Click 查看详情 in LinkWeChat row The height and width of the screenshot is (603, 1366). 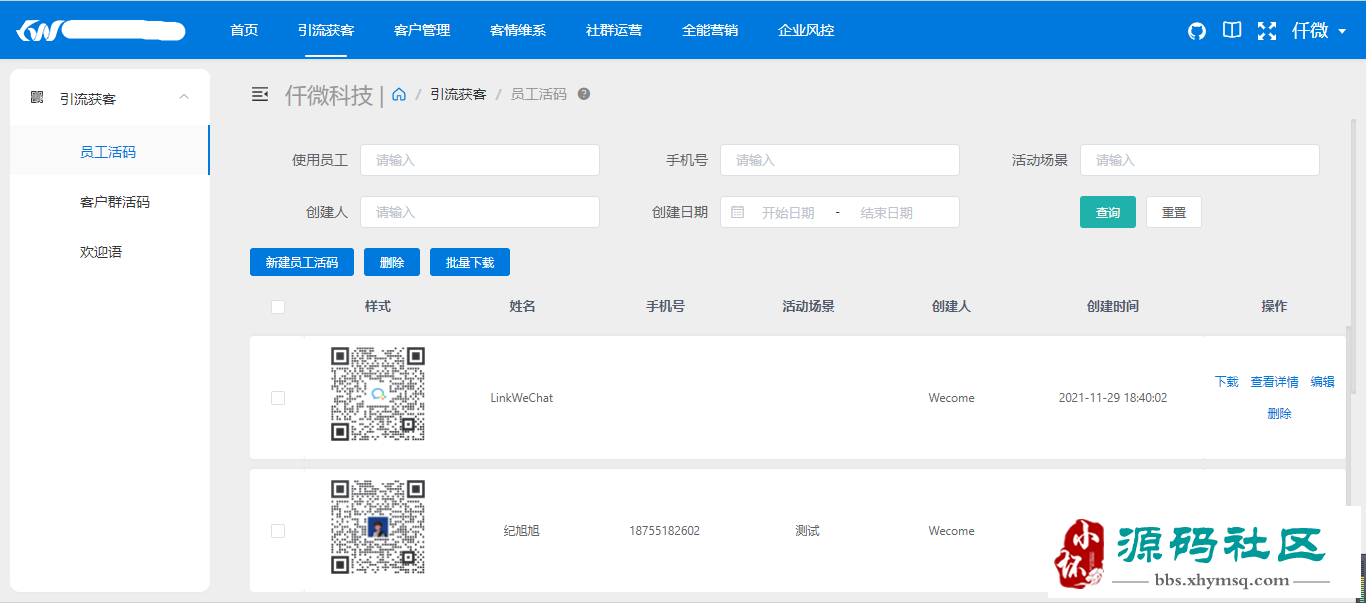point(1275,382)
